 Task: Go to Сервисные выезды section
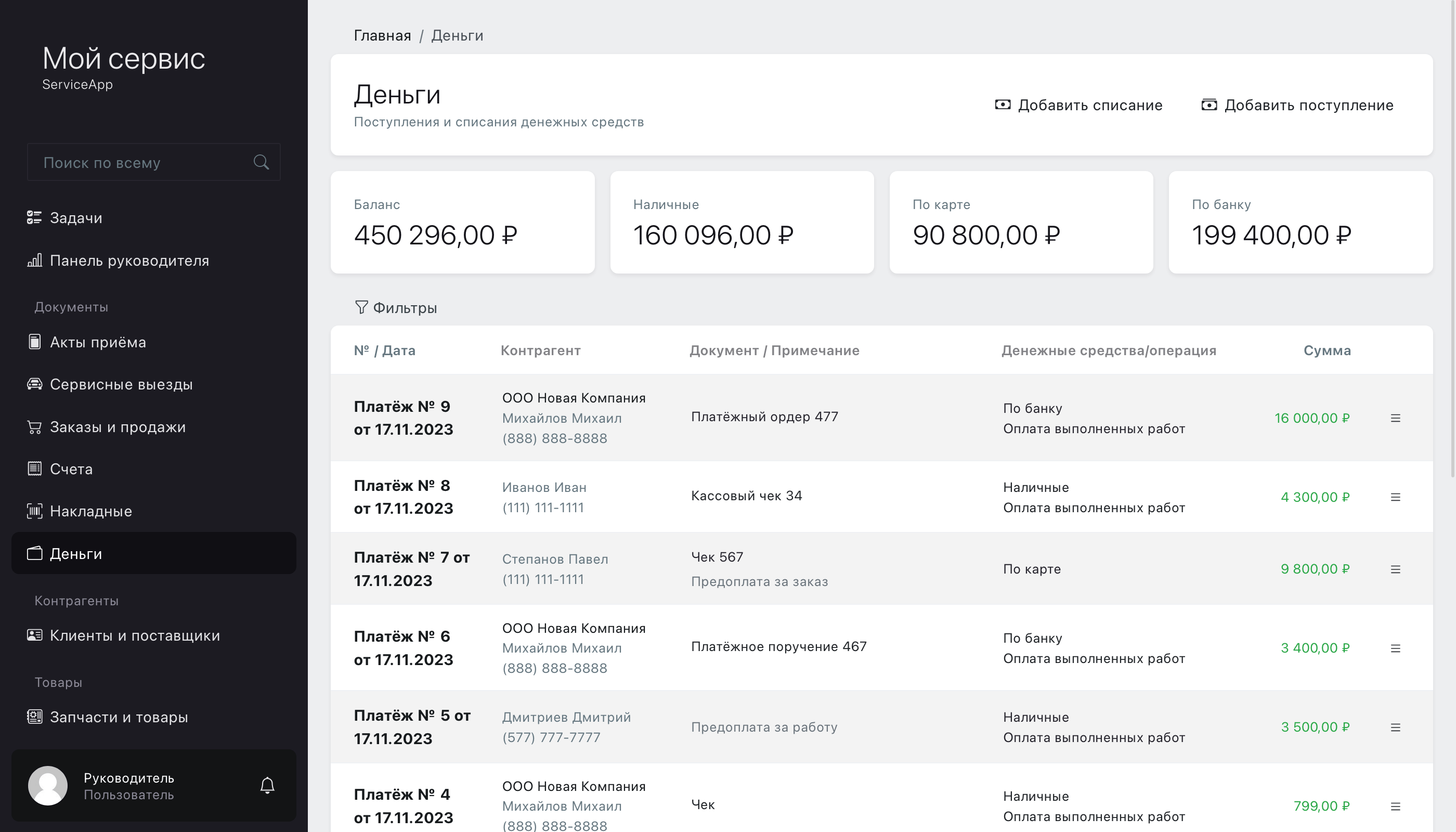coord(154,384)
